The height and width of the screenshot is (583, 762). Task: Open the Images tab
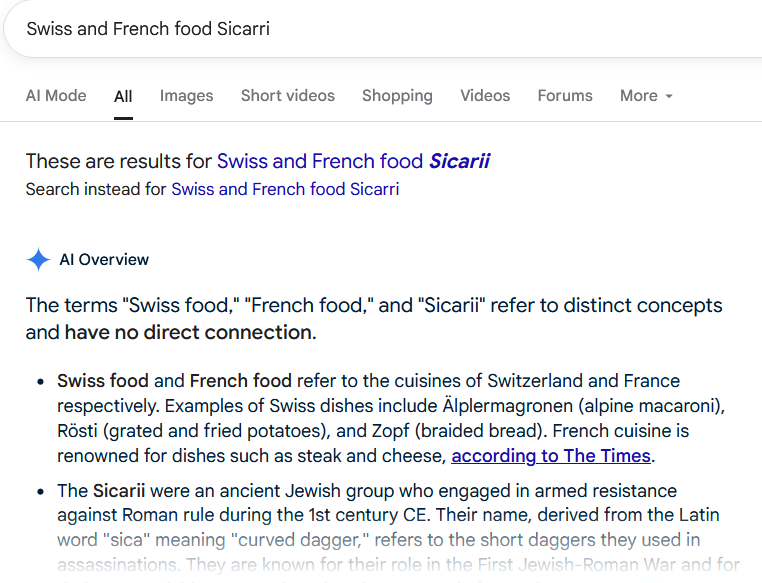pyautogui.click(x=186, y=96)
